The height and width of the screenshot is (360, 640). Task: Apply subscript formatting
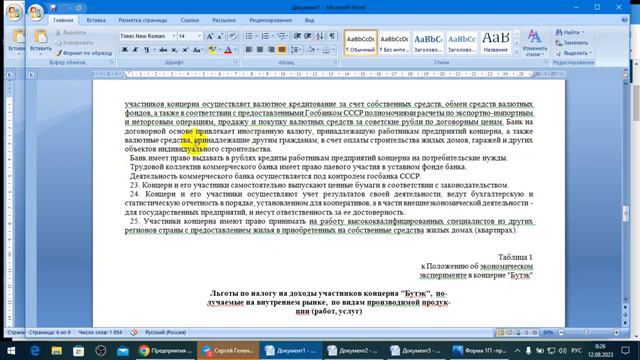pyautogui.click(x=174, y=50)
